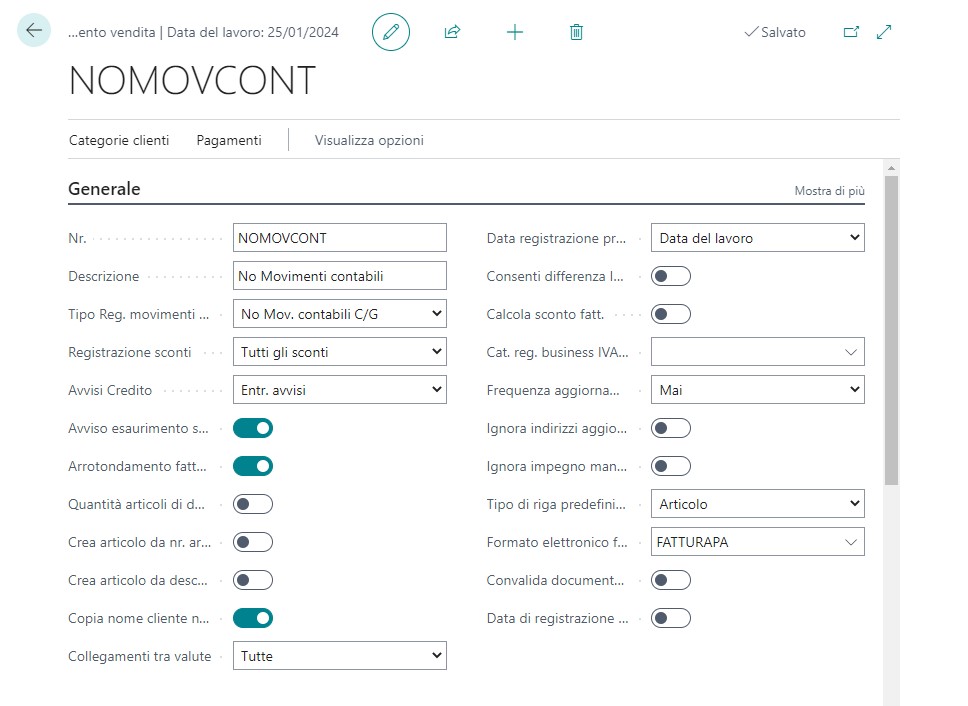Open the Categorie clienti menu
The width and height of the screenshot is (968, 706).
[x=119, y=140]
